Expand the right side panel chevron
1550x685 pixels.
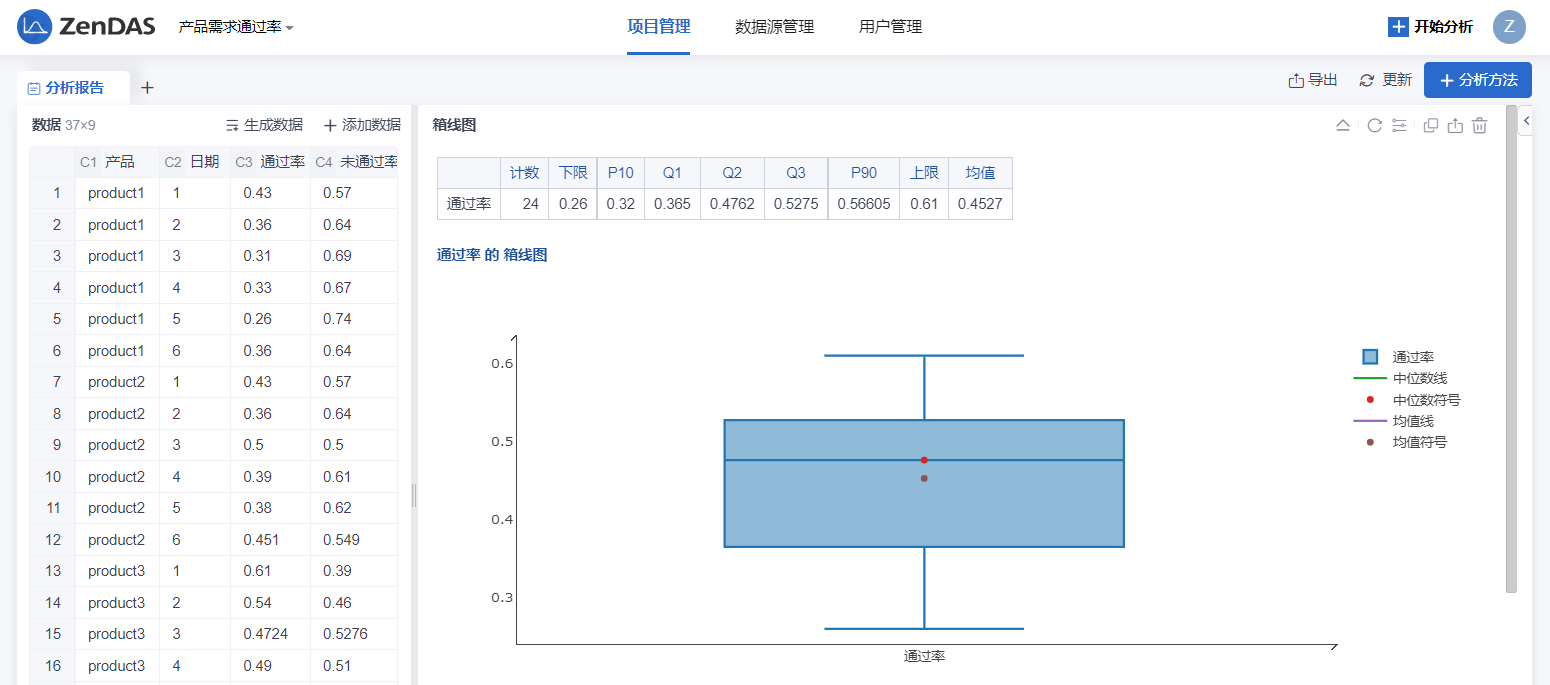[1527, 121]
